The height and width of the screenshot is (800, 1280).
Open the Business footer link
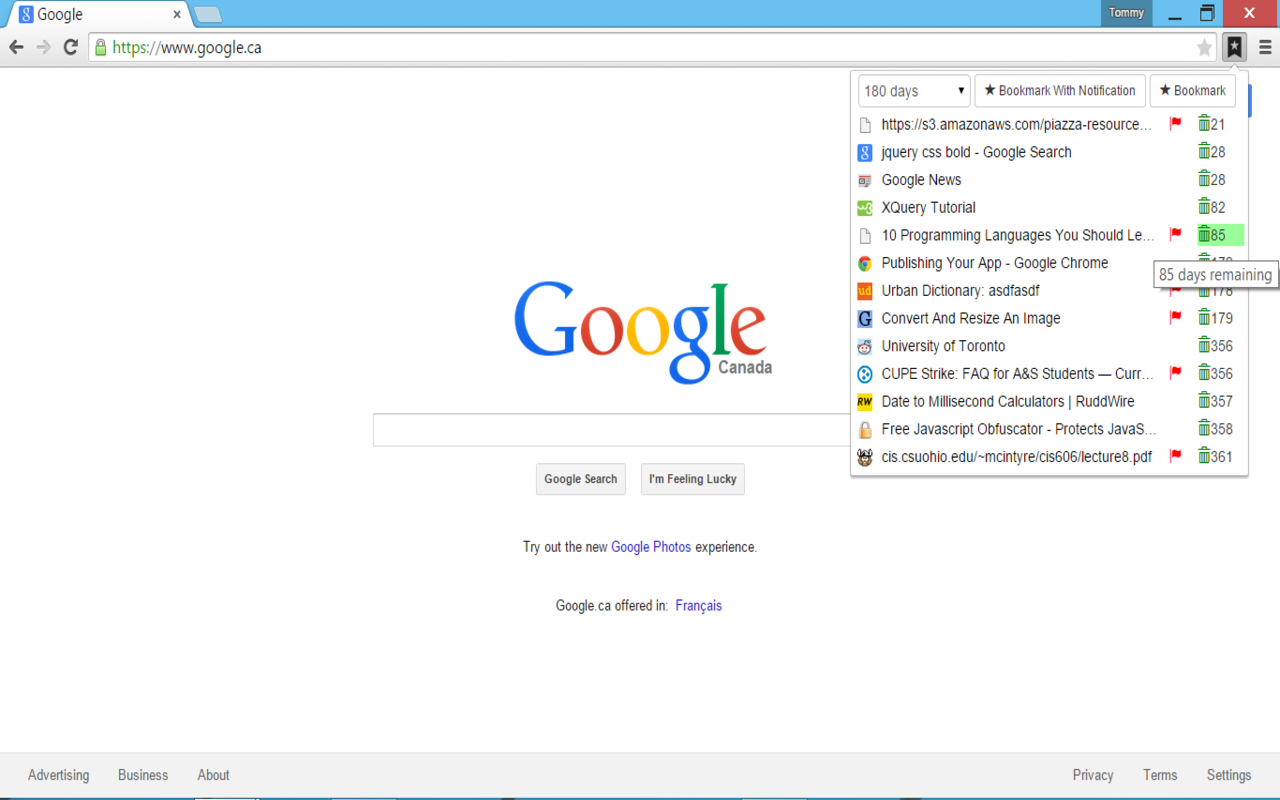(143, 775)
